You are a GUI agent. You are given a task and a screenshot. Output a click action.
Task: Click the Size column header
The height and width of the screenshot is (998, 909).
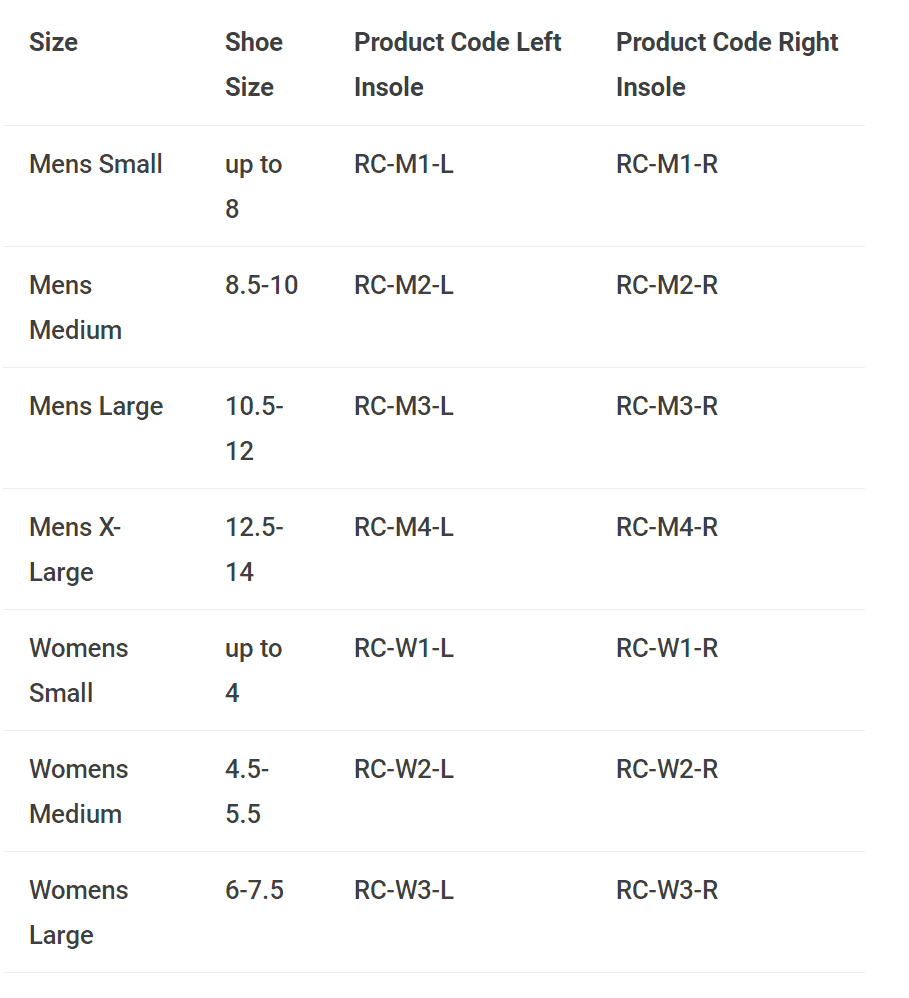[x=53, y=43]
